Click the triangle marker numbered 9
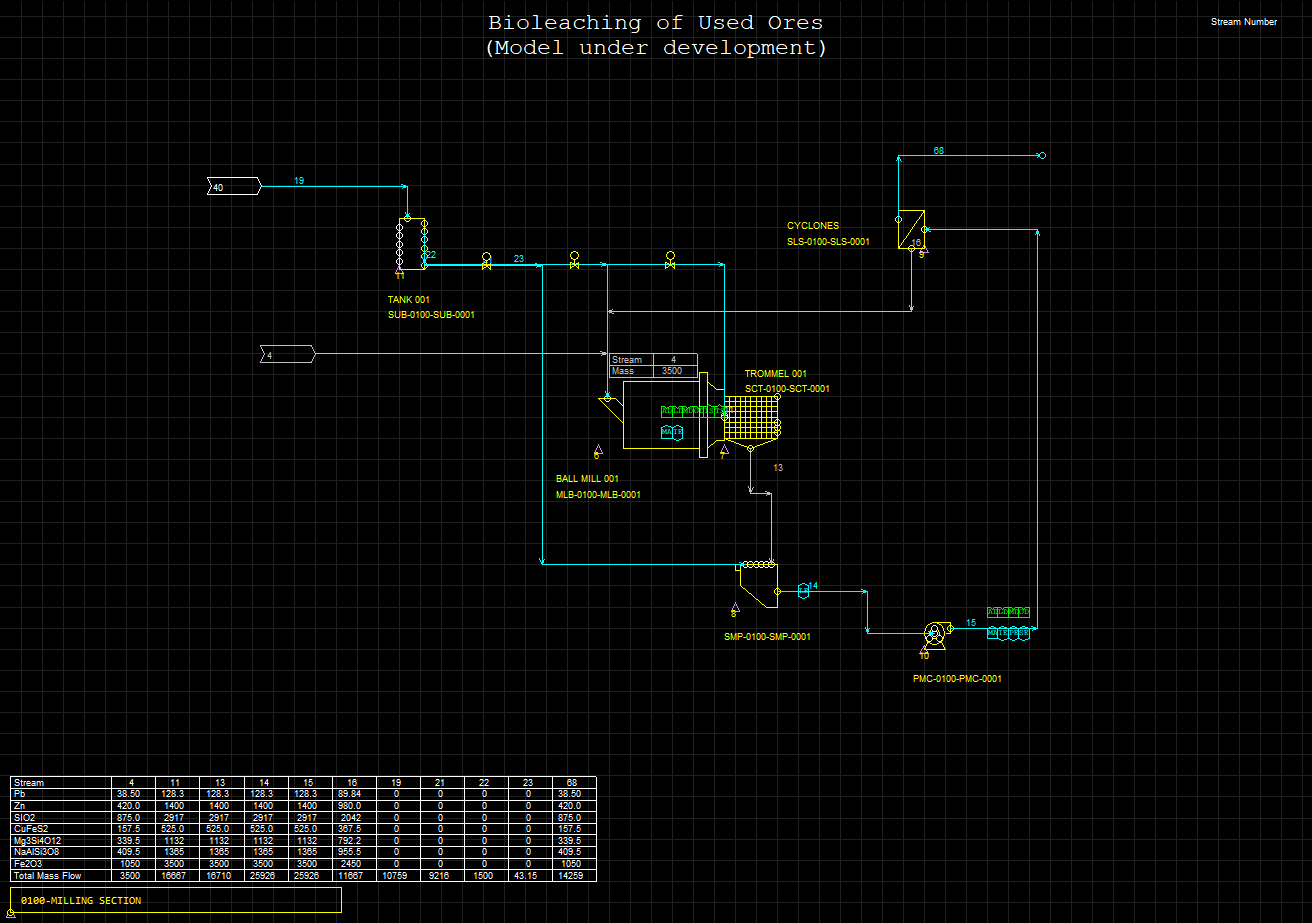Image resolution: width=1312 pixels, height=923 pixels. tap(923, 252)
